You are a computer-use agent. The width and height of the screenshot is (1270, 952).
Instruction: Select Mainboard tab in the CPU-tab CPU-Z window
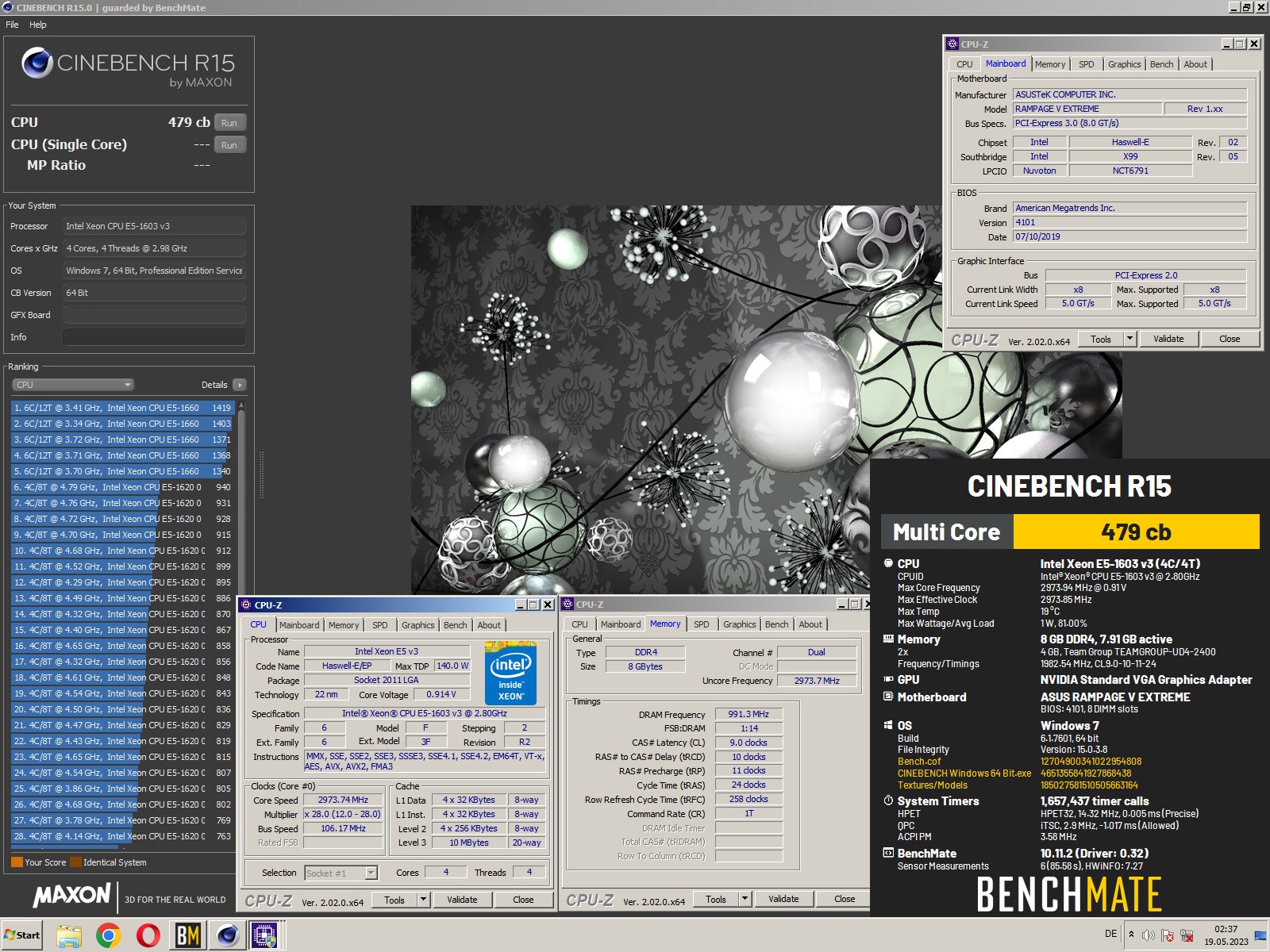(299, 625)
